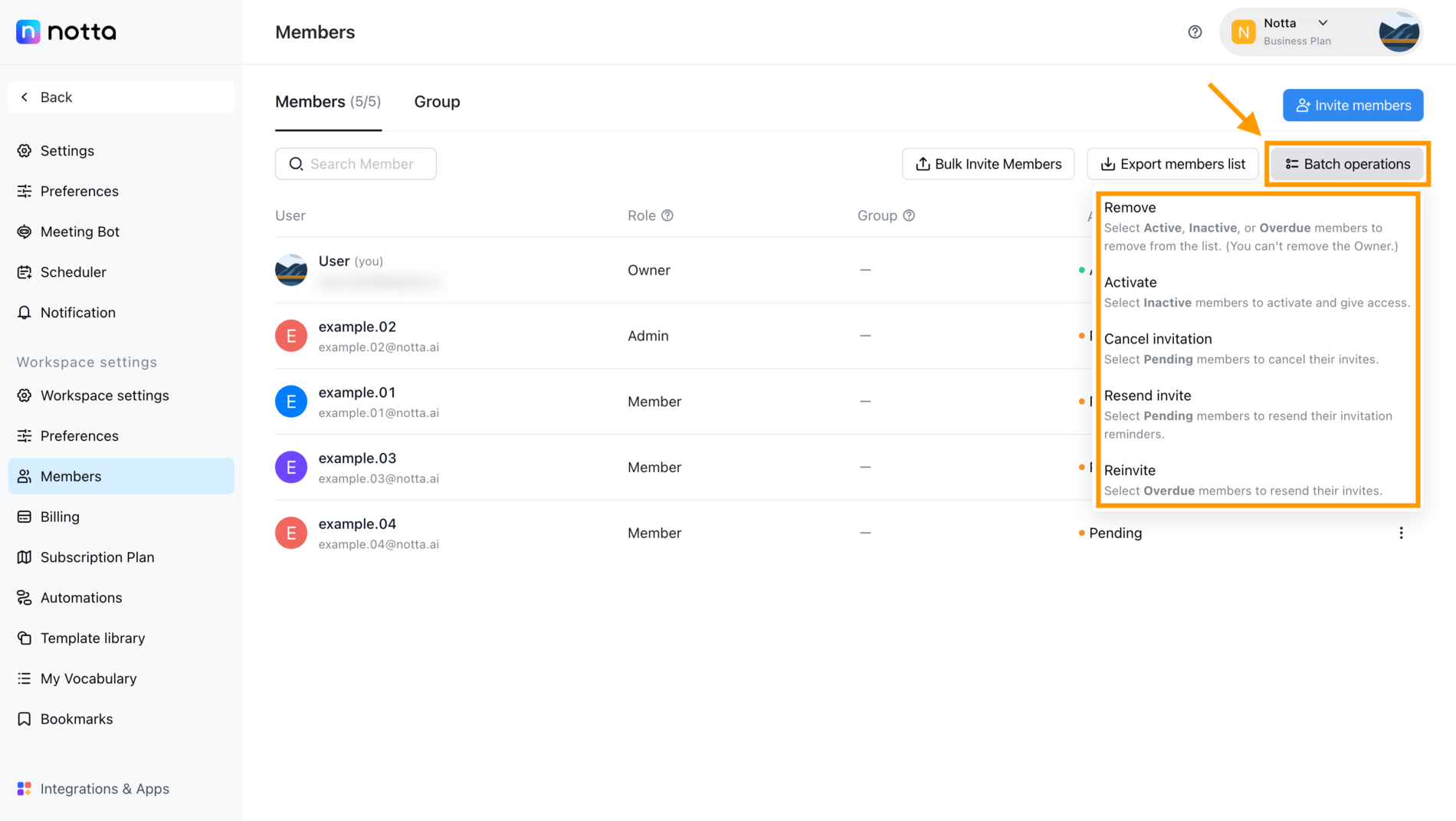Choose Resend invite from batch menu
This screenshot has width=1456, height=821.
click(1258, 414)
